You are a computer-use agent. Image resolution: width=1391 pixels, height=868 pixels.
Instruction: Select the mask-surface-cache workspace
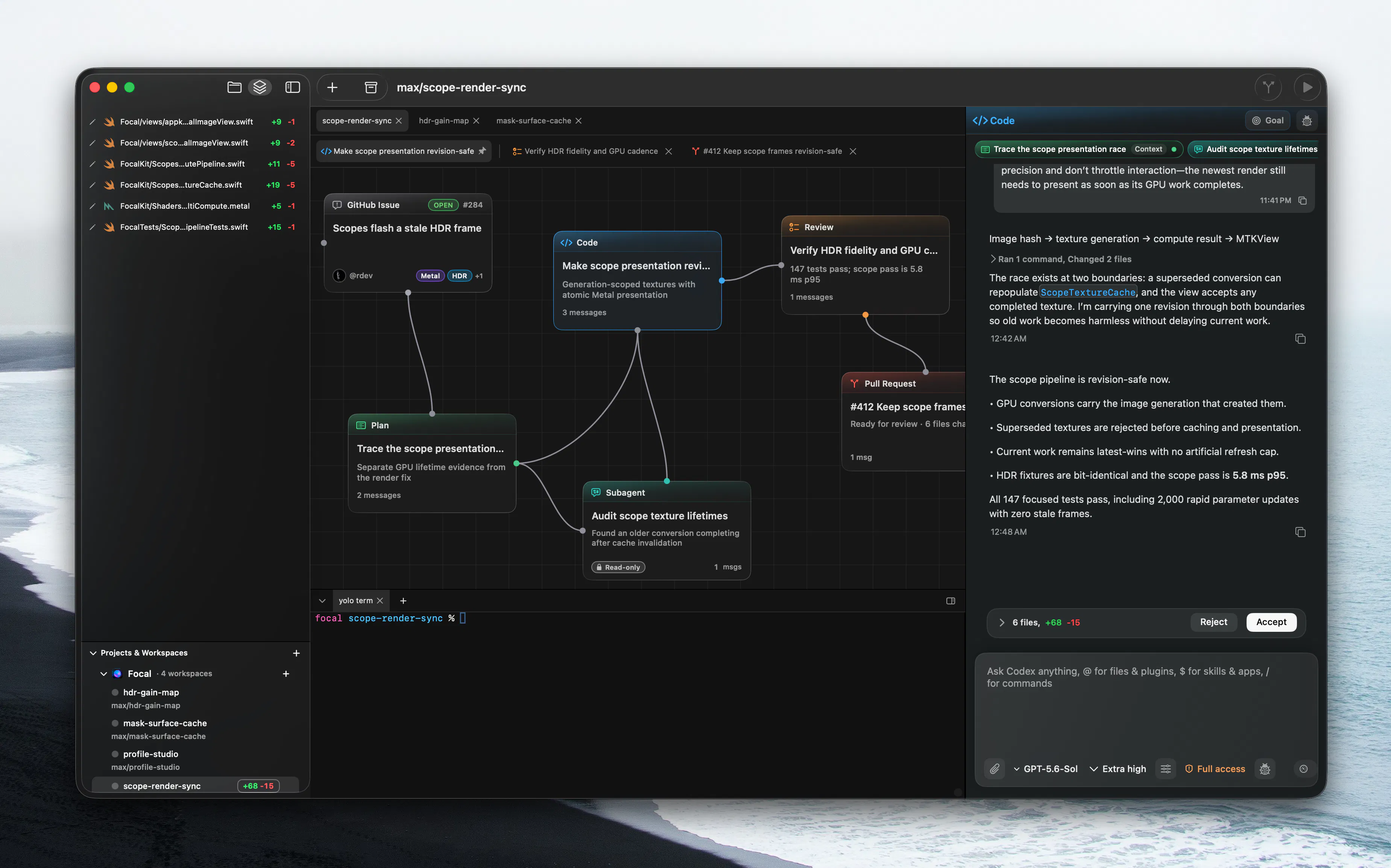(x=195, y=729)
